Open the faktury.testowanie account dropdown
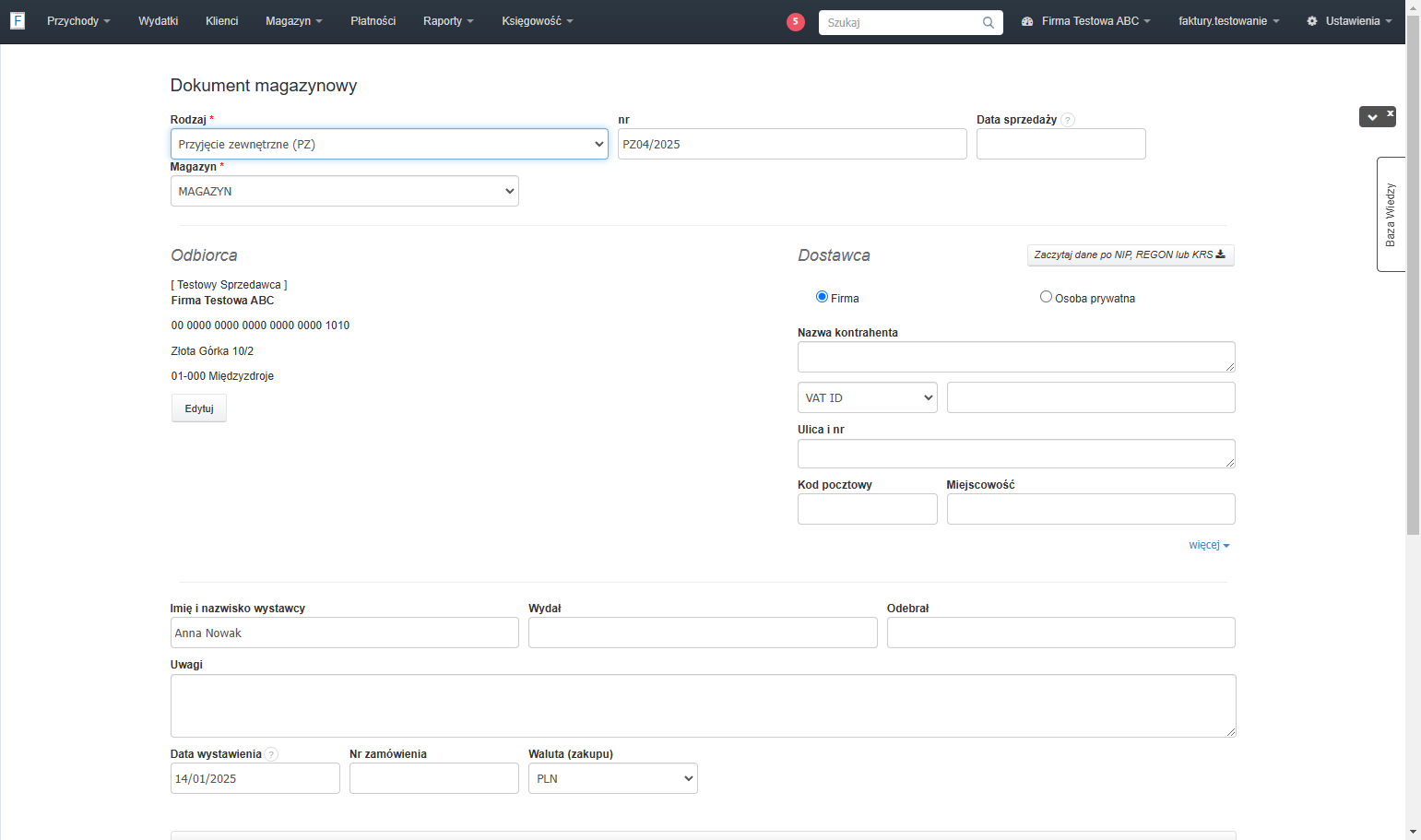This screenshot has height=840, width=1421. point(1228,21)
